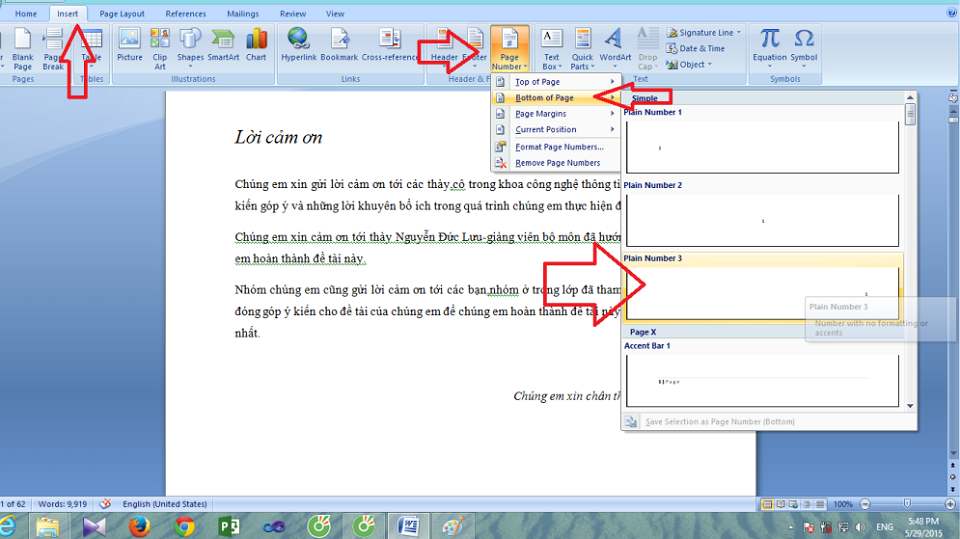Switch to the Mailings tab
The image size is (960, 539).
coord(242,13)
